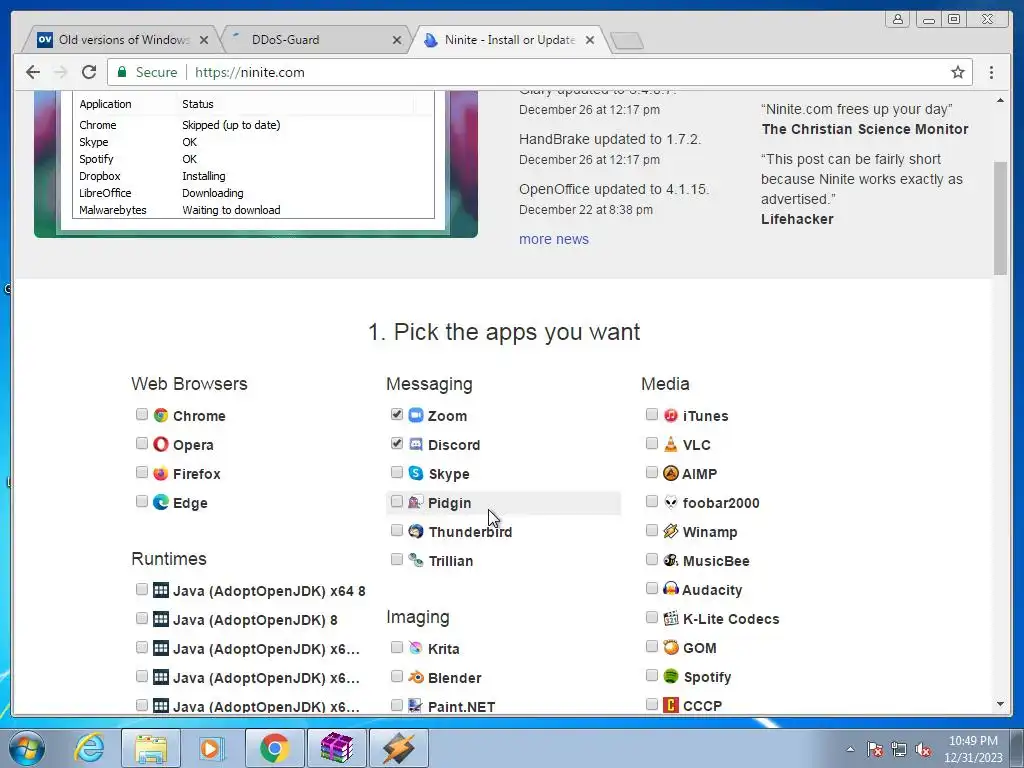This screenshot has height=768, width=1024.
Task: Click the Edge logo icon
Action: (x=161, y=502)
